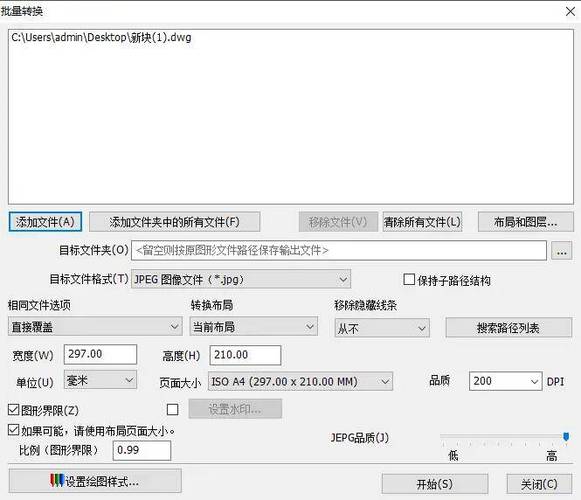Expand the 页面大小 ISO A4 dropdown
The width and height of the screenshot is (581, 500).
coord(301,381)
